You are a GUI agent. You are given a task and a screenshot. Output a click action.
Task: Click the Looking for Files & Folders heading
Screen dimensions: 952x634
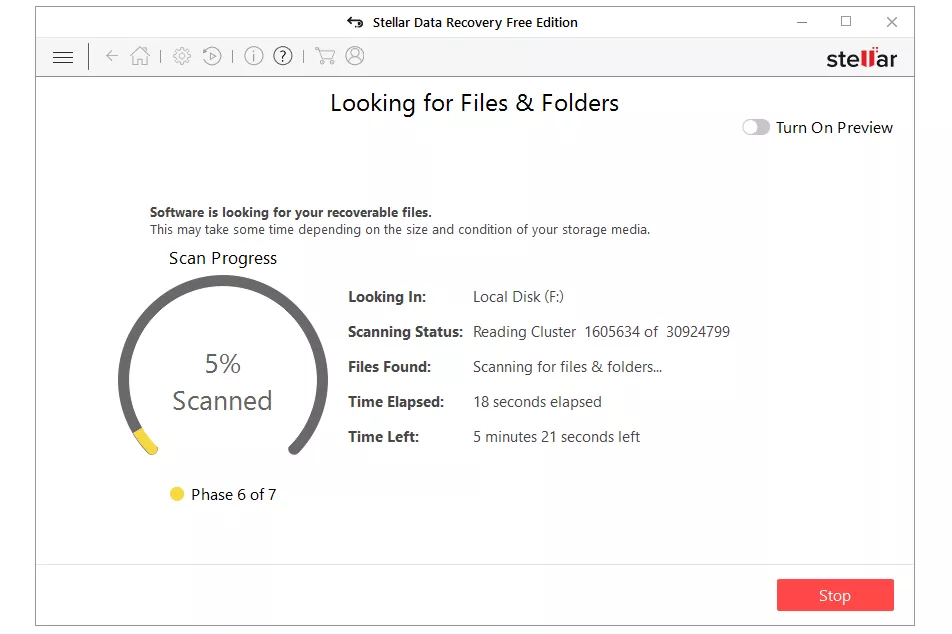tap(474, 103)
